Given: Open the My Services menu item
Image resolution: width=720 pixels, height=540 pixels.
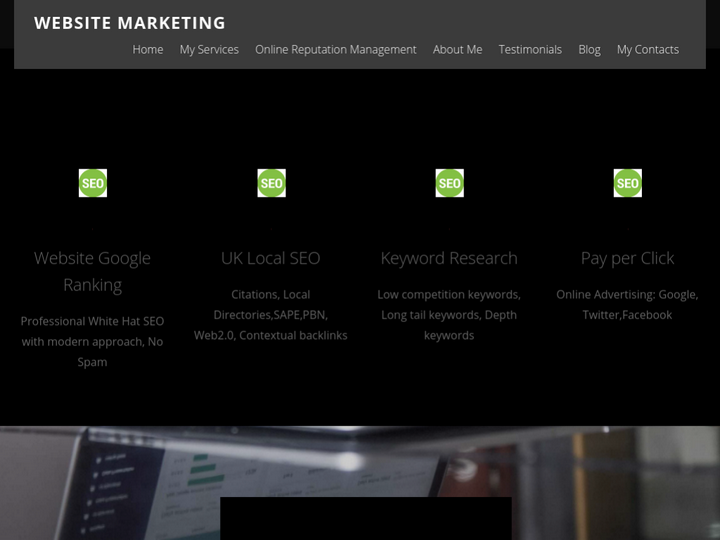Looking at the screenshot, I should point(209,49).
